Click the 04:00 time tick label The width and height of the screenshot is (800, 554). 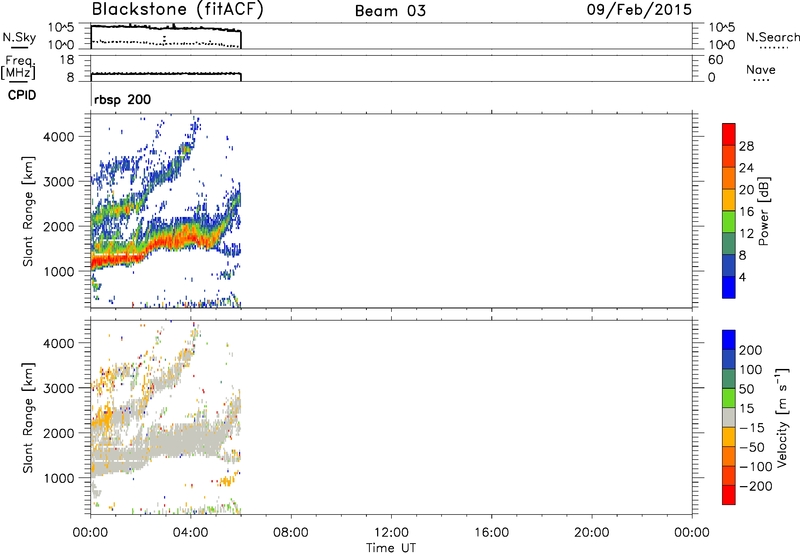click(x=190, y=533)
